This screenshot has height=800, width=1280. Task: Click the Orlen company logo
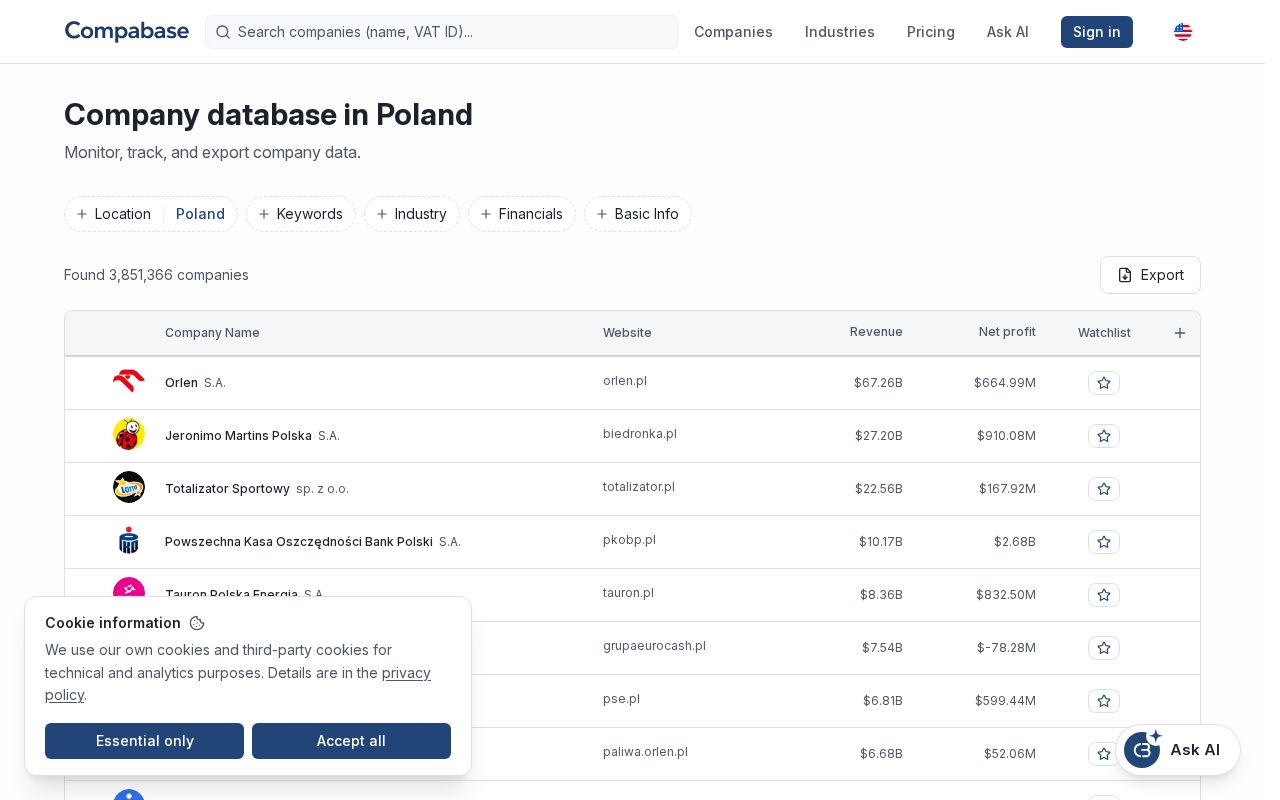tap(129, 382)
